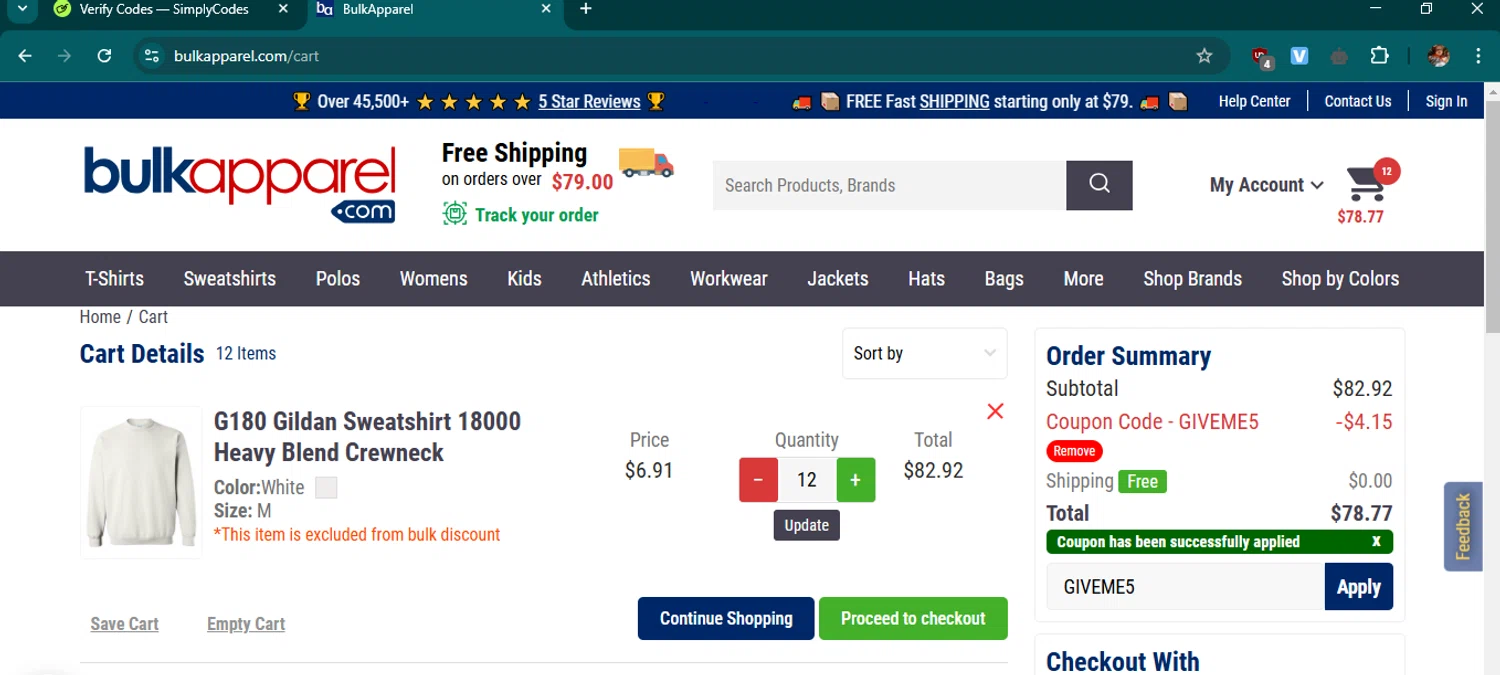Open Help Center
Screen dimensions: 1500x675
pos(1254,101)
